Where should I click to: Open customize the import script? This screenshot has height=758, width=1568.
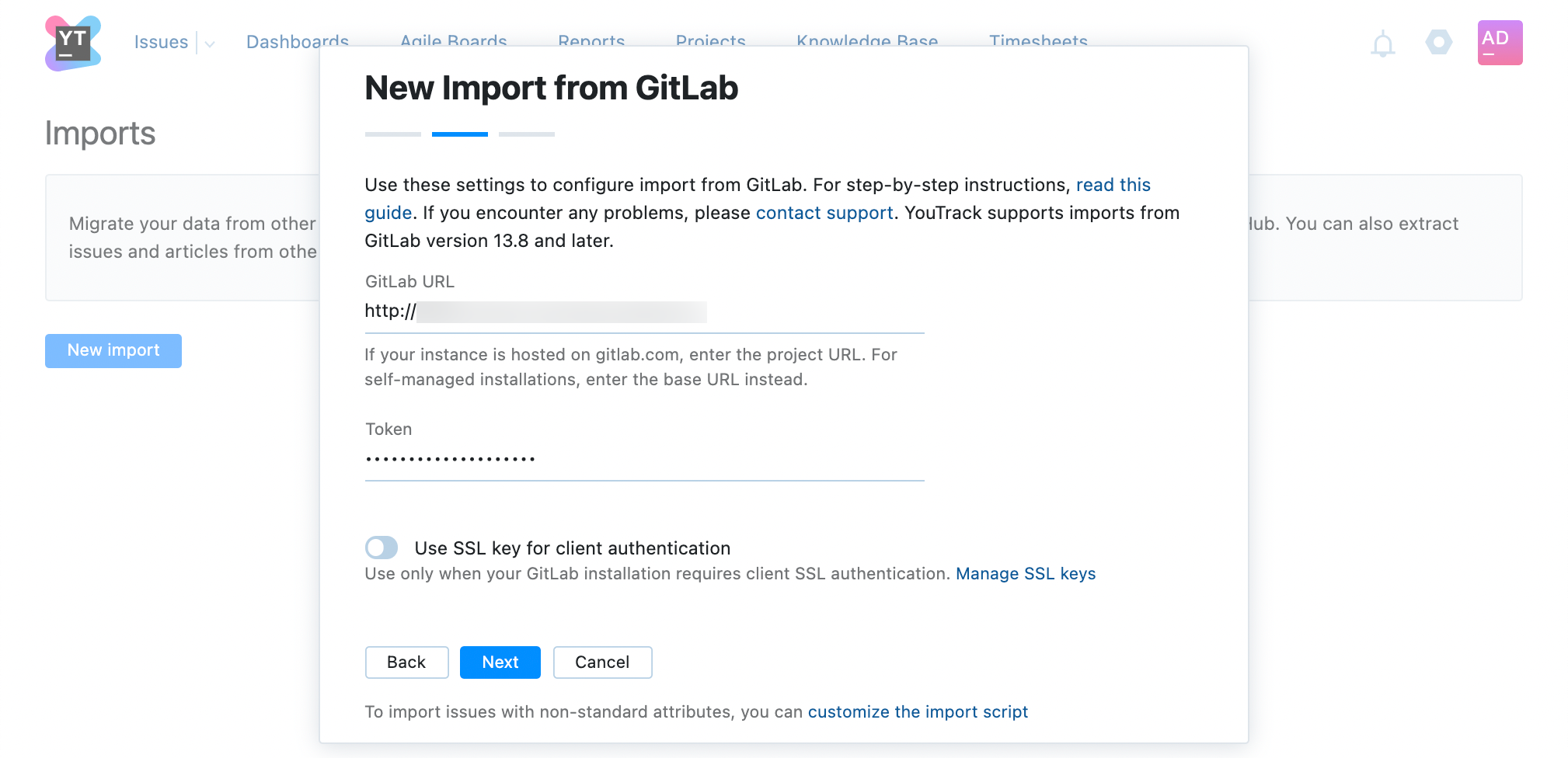(x=918, y=711)
